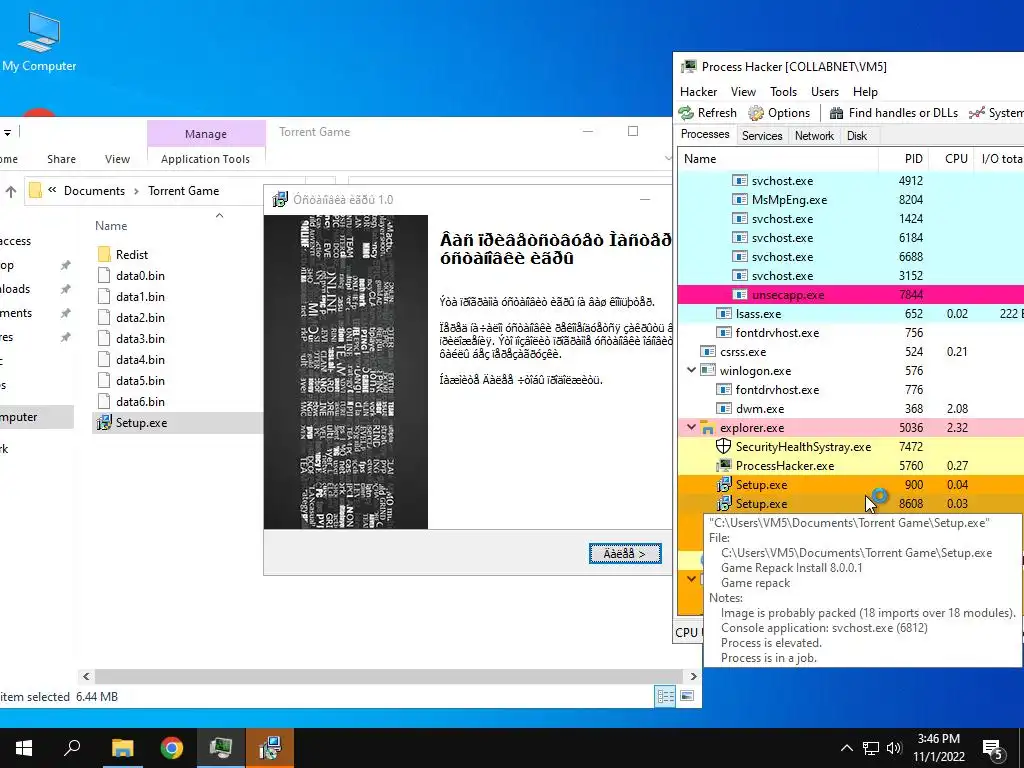
Task: Click the Setup.exe icon with PID 8608
Action: pos(724,503)
